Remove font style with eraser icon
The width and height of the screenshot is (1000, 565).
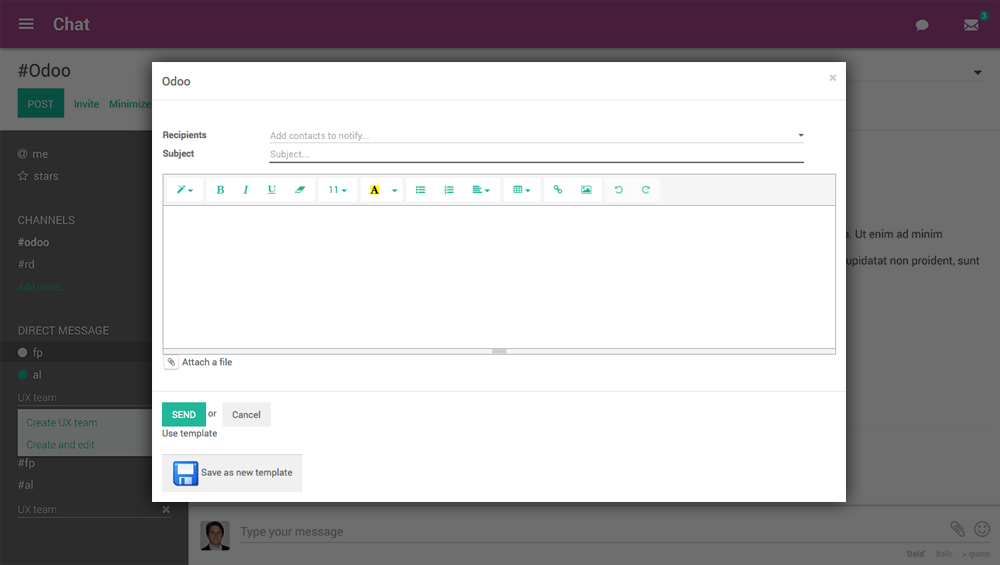[x=300, y=189]
